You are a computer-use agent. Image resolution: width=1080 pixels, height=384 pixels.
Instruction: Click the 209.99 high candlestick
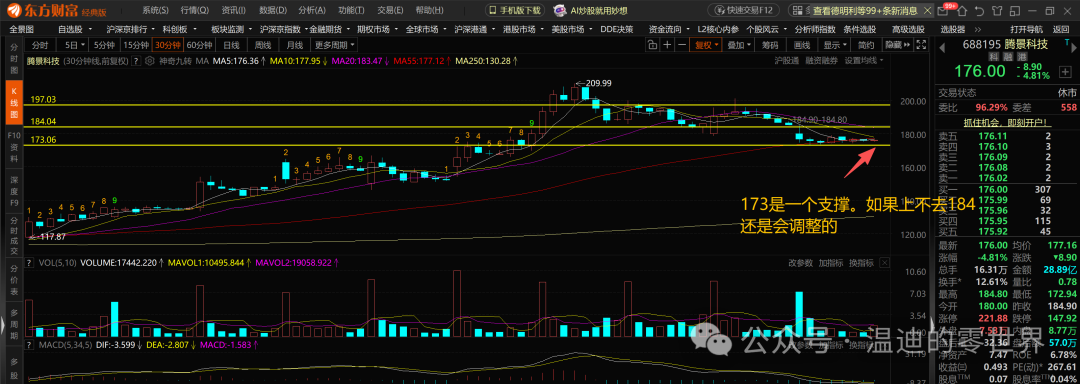point(585,93)
